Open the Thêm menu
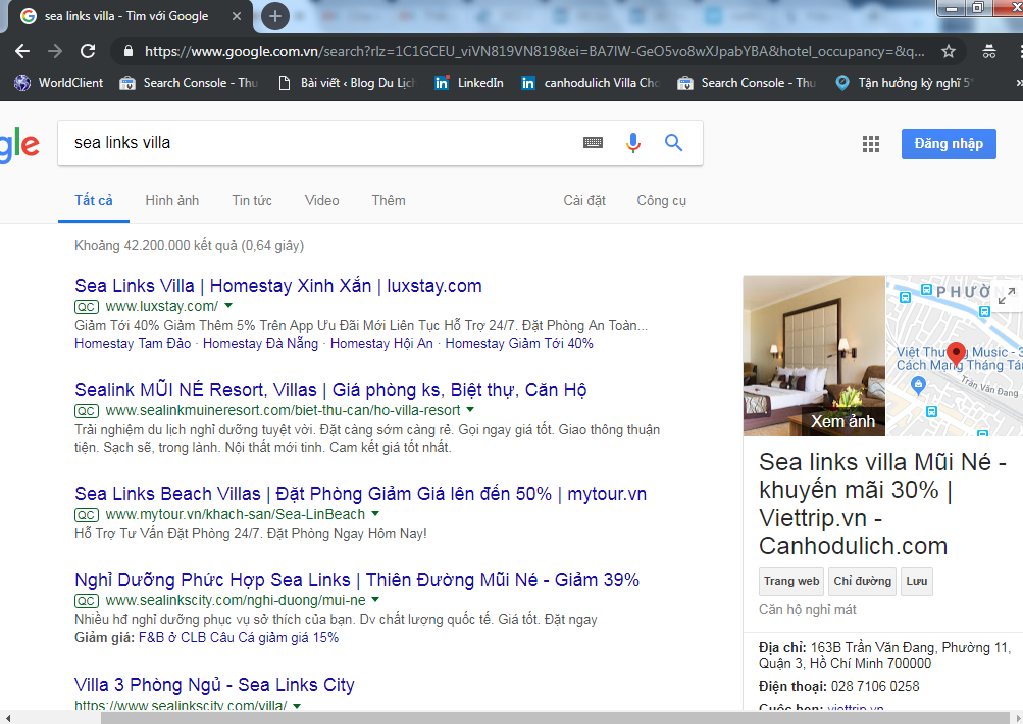Screen dimensions: 1023x724 (x=389, y=200)
